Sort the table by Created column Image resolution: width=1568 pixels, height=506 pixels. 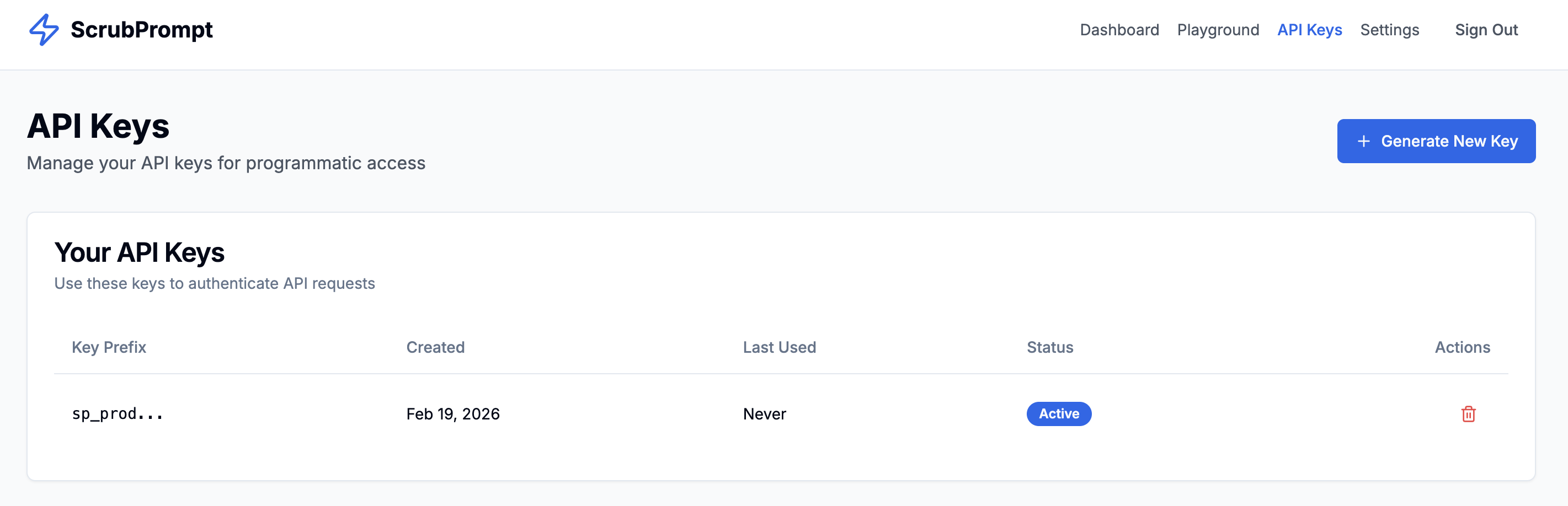(435, 347)
